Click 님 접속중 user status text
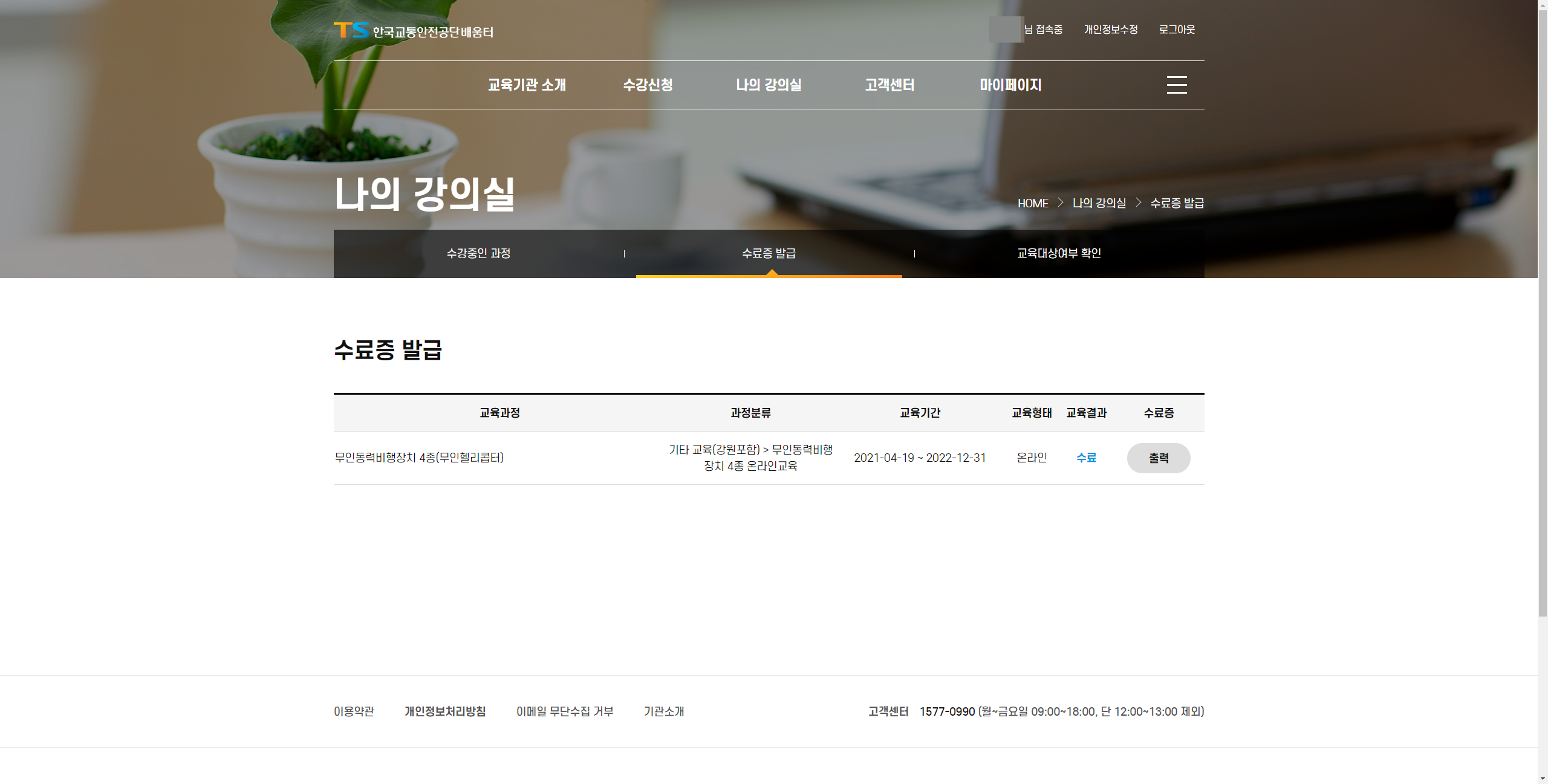The height and width of the screenshot is (784, 1548). (1043, 29)
